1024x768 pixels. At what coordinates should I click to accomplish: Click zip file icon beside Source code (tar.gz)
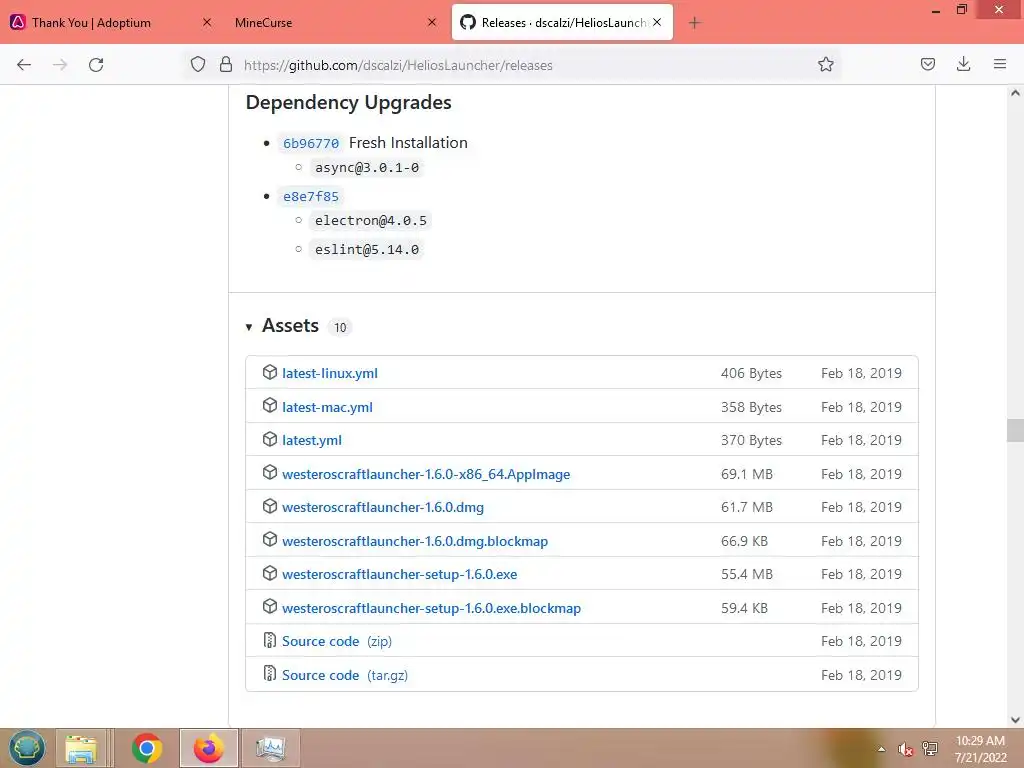[270, 673]
